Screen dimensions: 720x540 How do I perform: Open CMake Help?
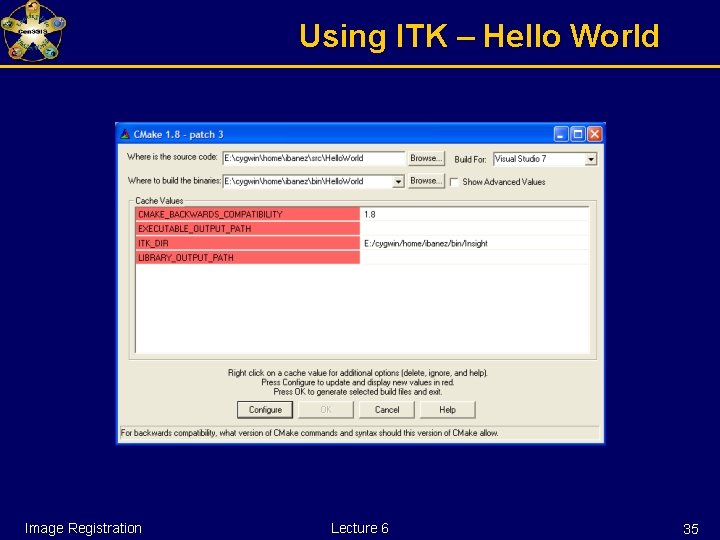(447, 410)
